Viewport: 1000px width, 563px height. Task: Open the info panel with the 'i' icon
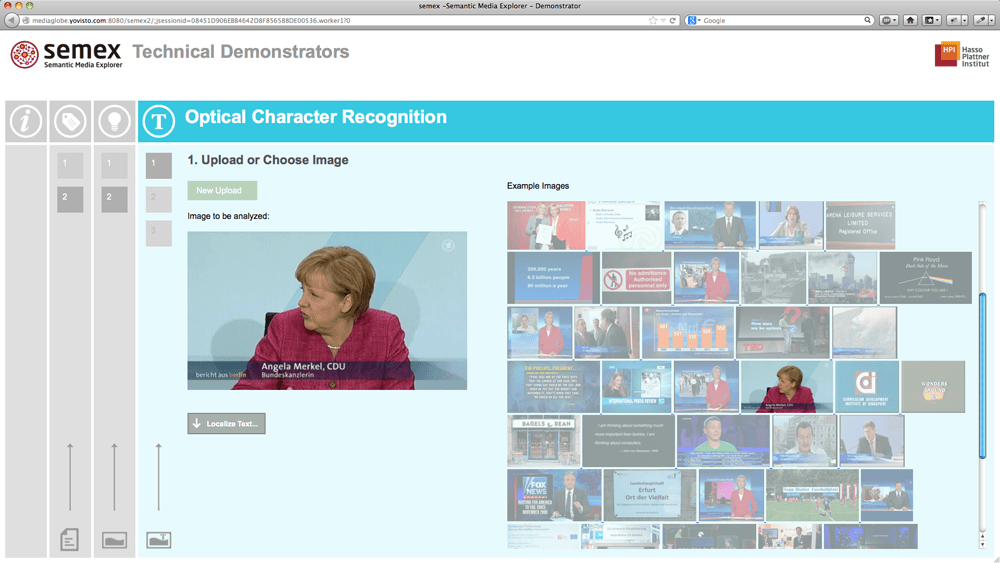[26, 122]
